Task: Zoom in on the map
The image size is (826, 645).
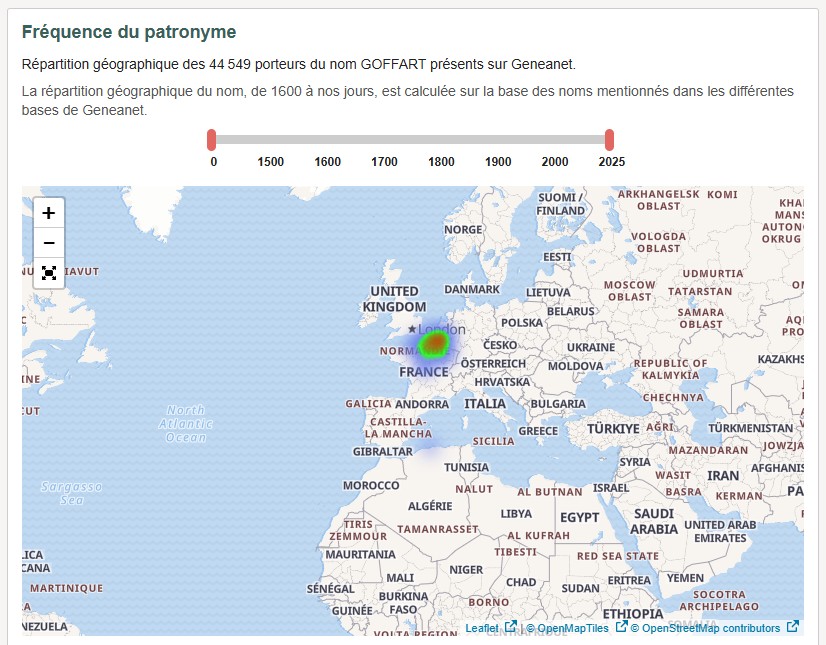Action: pos(49,213)
